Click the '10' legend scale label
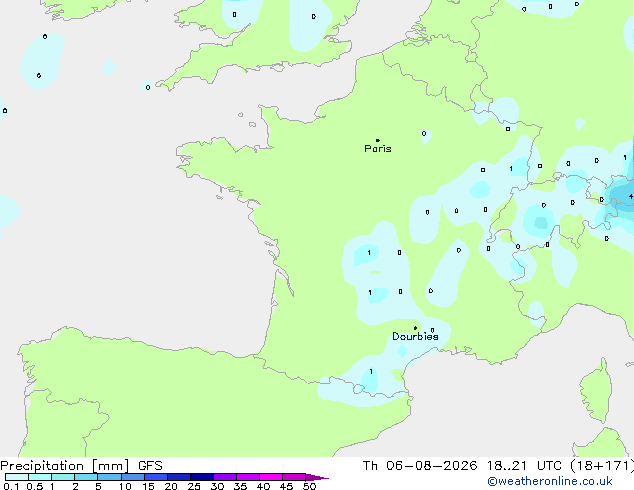634x490 pixels. [125, 486]
